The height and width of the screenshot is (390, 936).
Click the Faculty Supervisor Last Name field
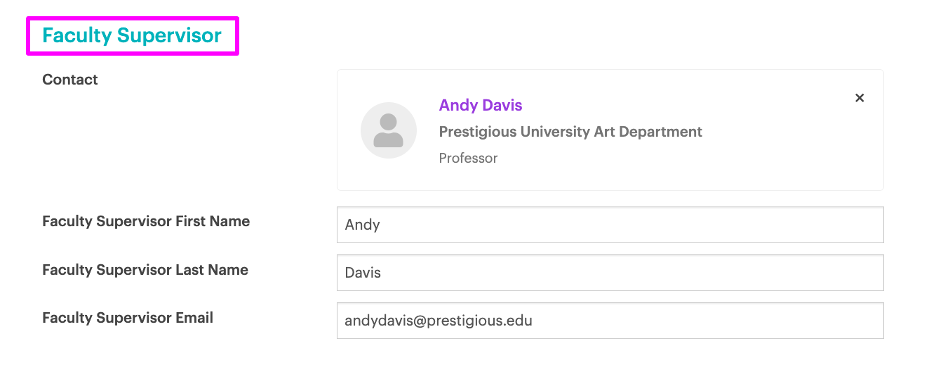[x=610, y=272]
